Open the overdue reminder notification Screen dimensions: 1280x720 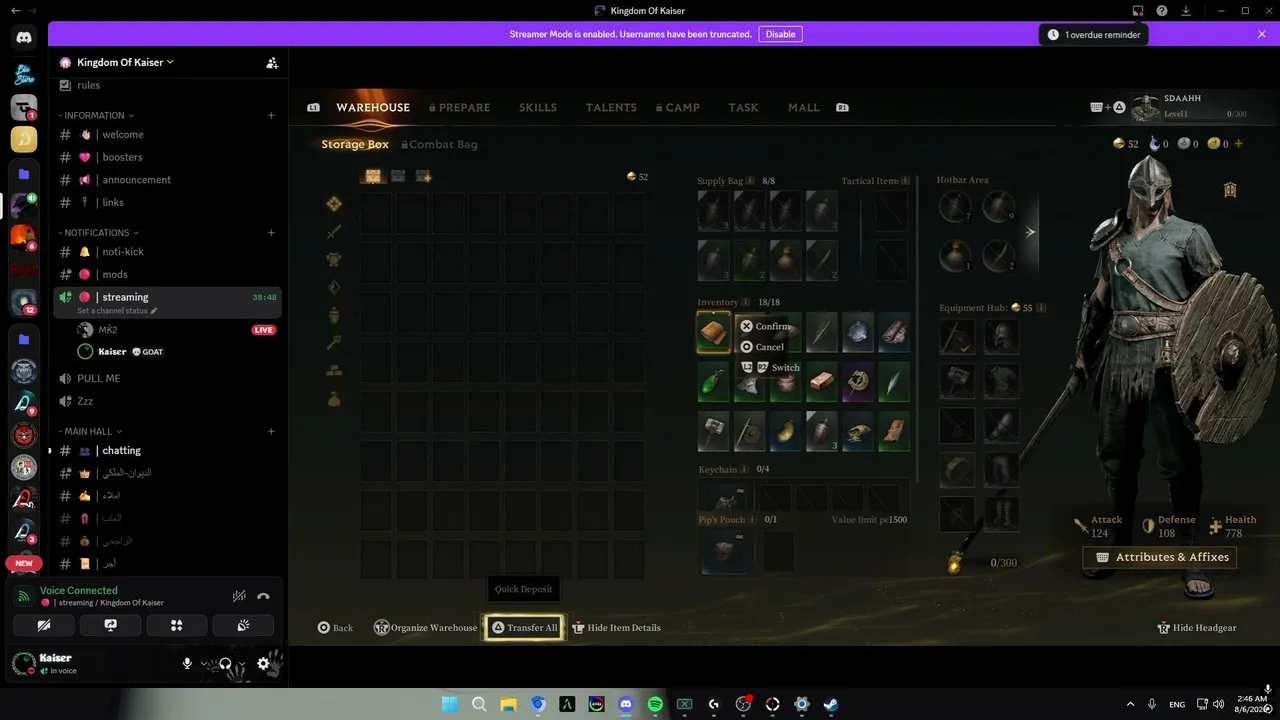coord(1093,34)
